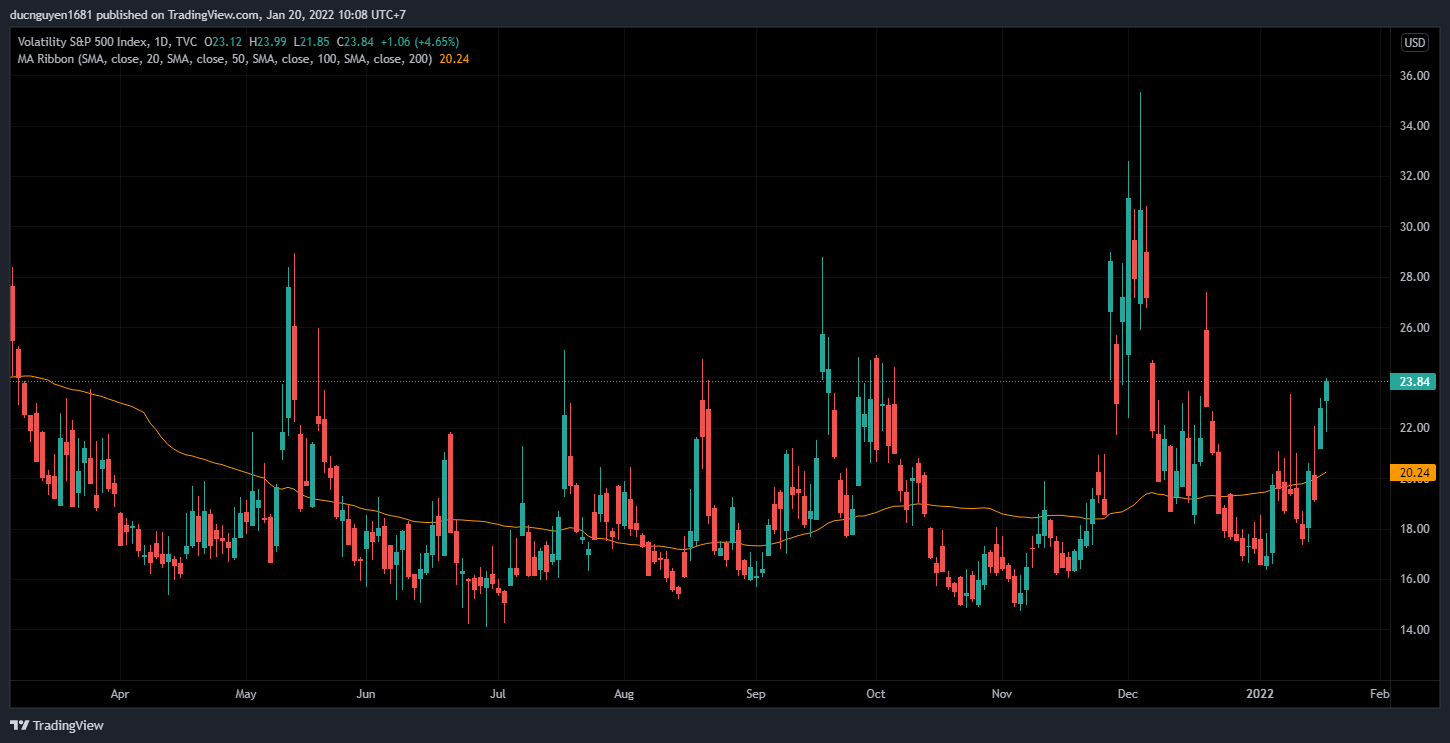Screen dimensions: 1450x743
Task: Click the 20.24 moving average price label
Action: 1415,472
